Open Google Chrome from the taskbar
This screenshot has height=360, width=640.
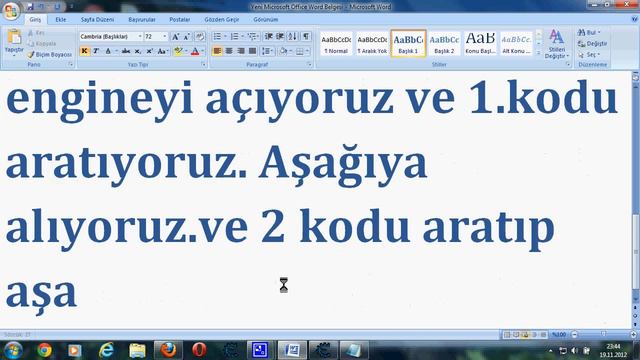(x=44, y=350)
